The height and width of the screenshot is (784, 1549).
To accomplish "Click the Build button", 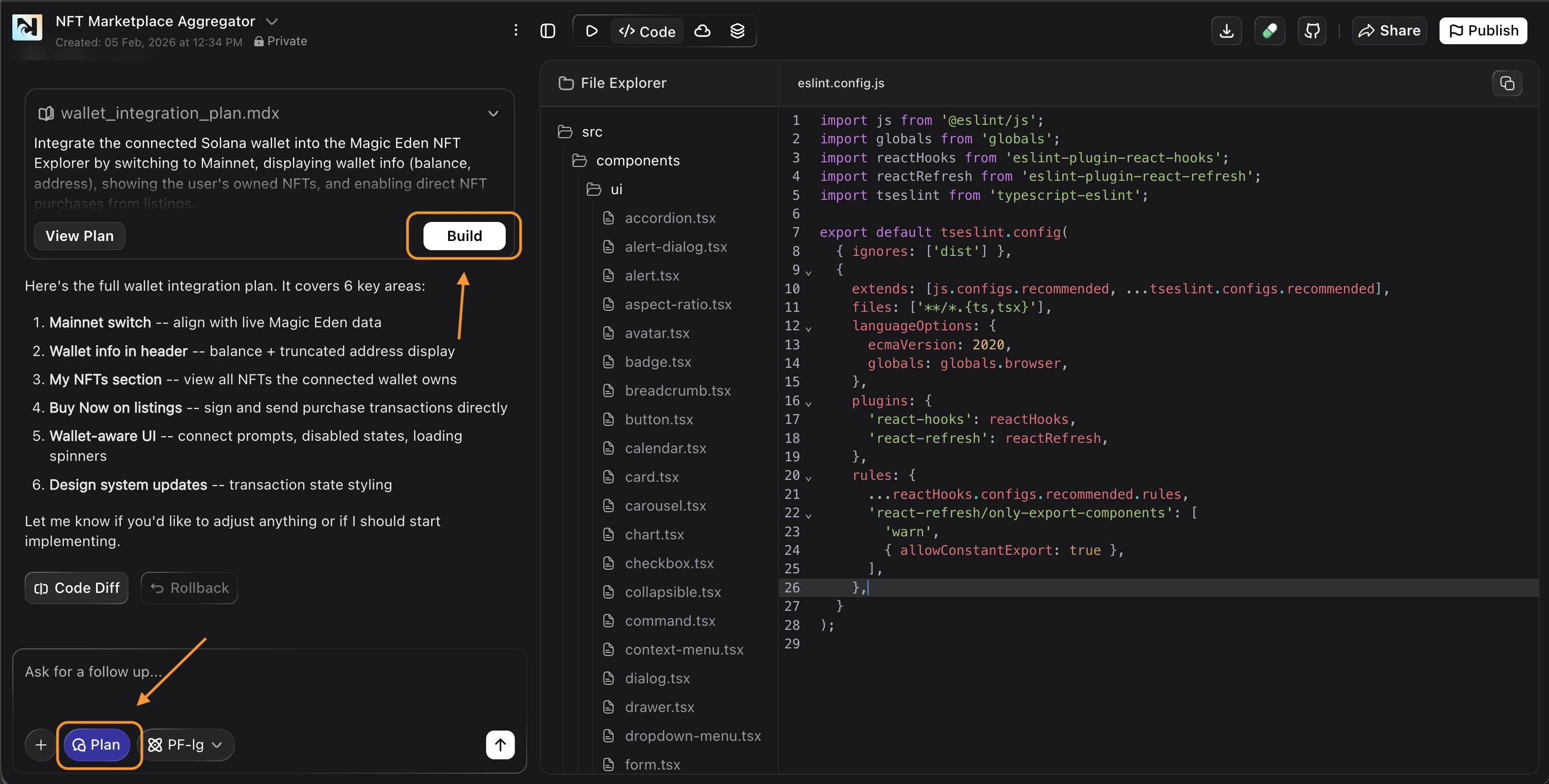I will pos(464,236).
